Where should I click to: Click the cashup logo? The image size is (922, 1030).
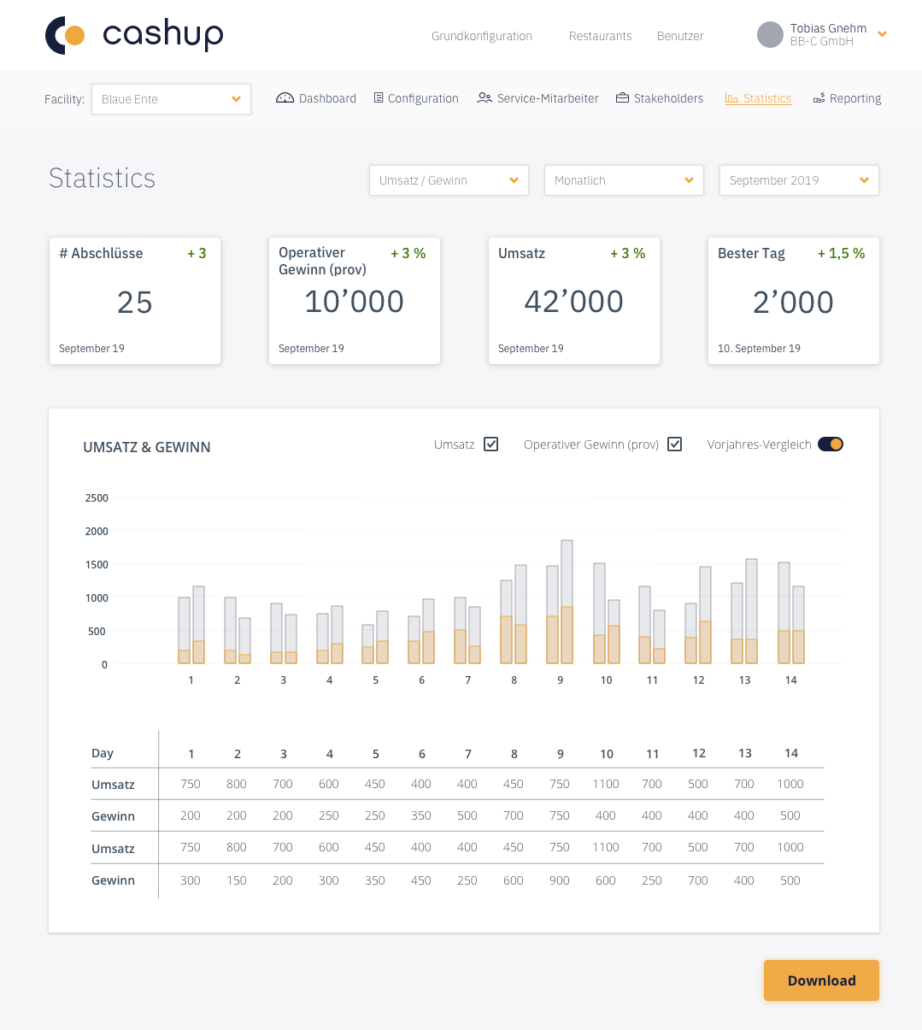(134, 35)
